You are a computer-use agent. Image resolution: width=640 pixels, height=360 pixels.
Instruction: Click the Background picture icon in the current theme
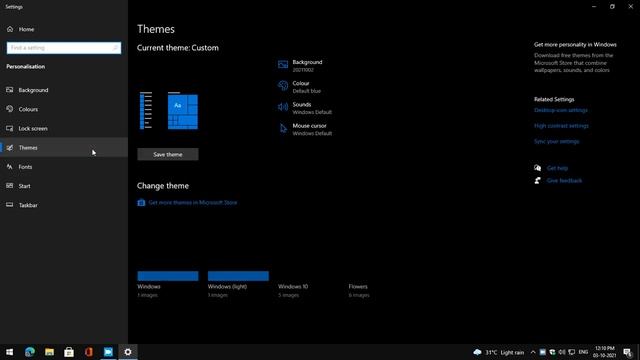[283, 64]
